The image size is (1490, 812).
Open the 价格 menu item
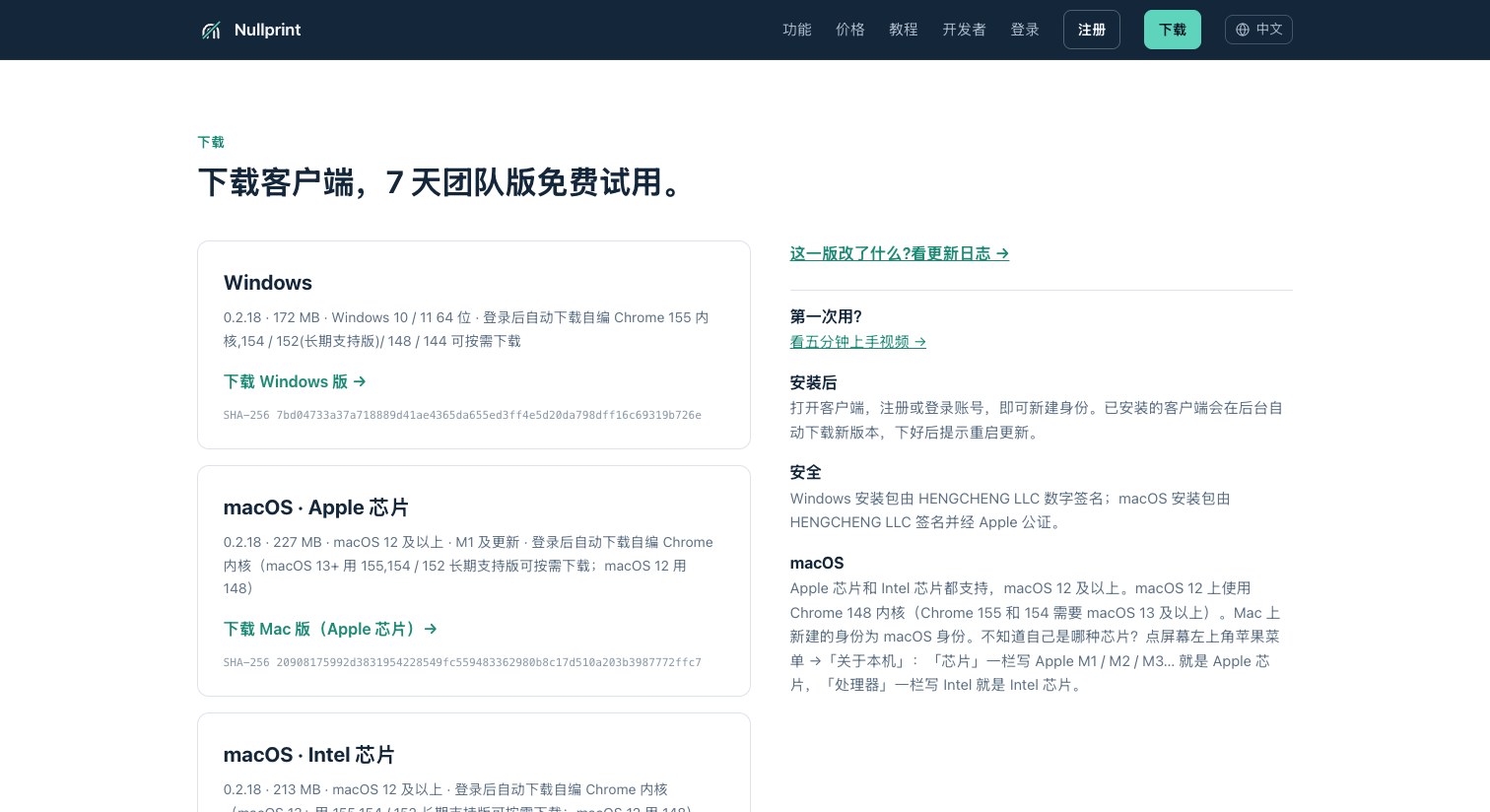tap(850, 30)
